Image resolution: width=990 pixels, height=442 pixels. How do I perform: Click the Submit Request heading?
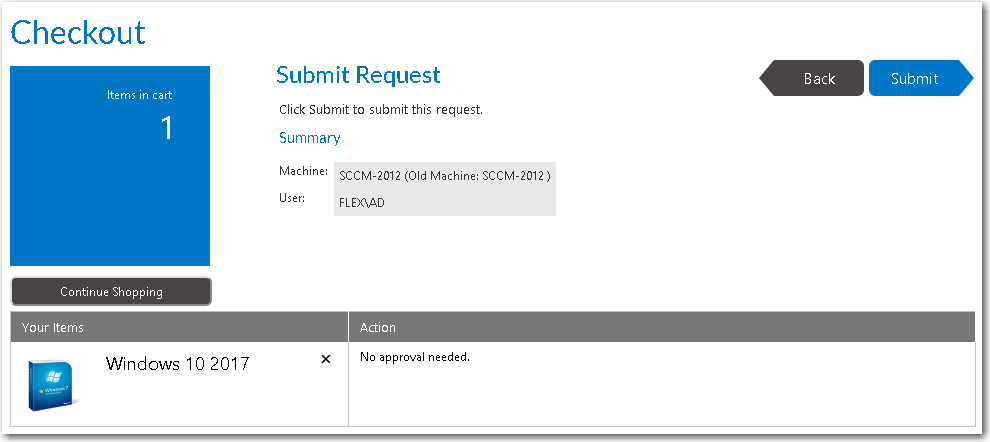tap(358, 75)
